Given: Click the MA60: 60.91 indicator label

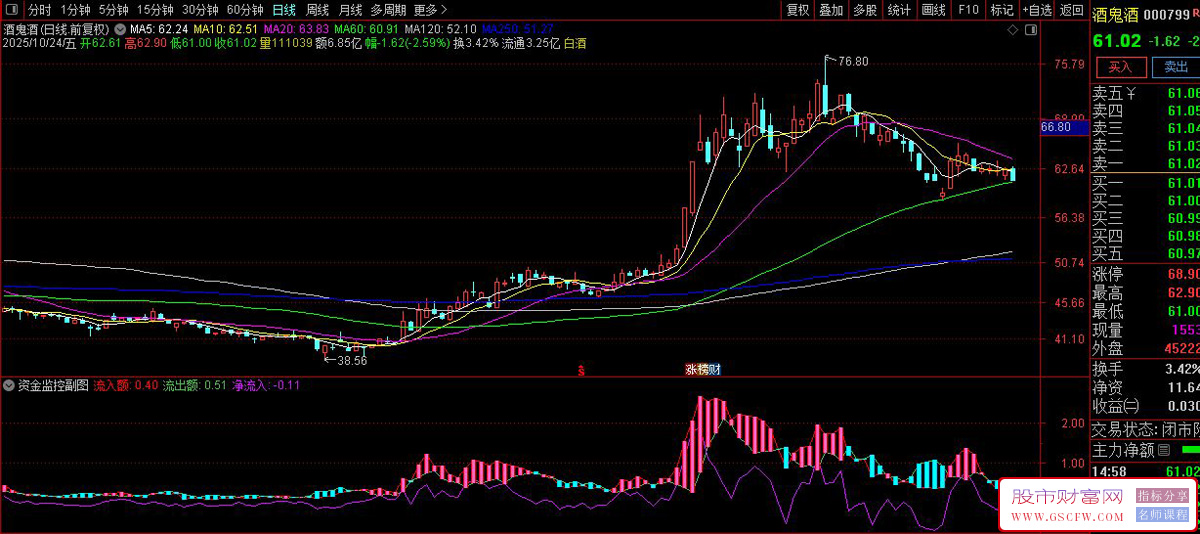Looking at the screenshot, I should (x=366, y=30).
